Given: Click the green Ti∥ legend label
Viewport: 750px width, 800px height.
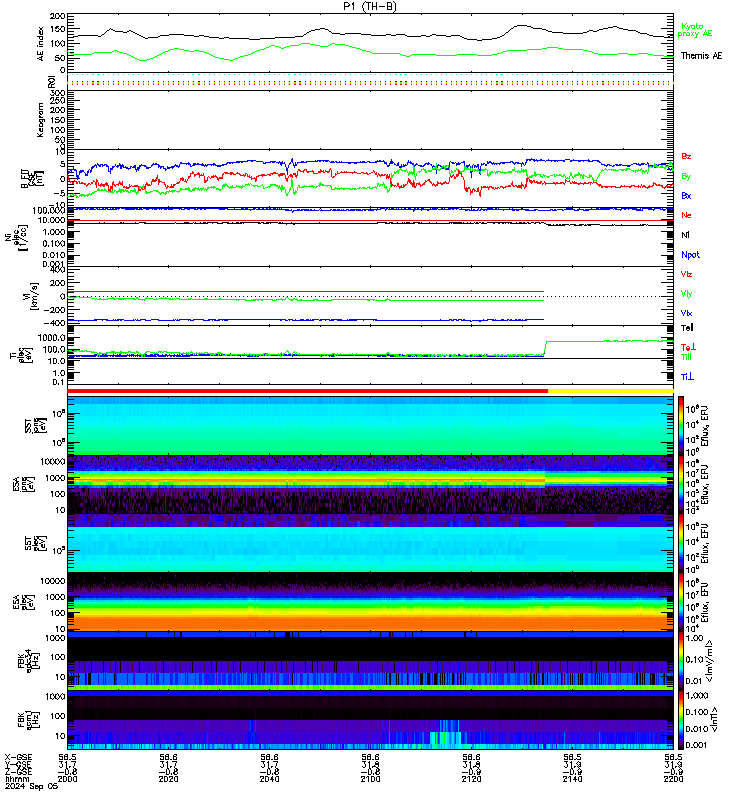Looking at the screenshot, I should (686, 357).
